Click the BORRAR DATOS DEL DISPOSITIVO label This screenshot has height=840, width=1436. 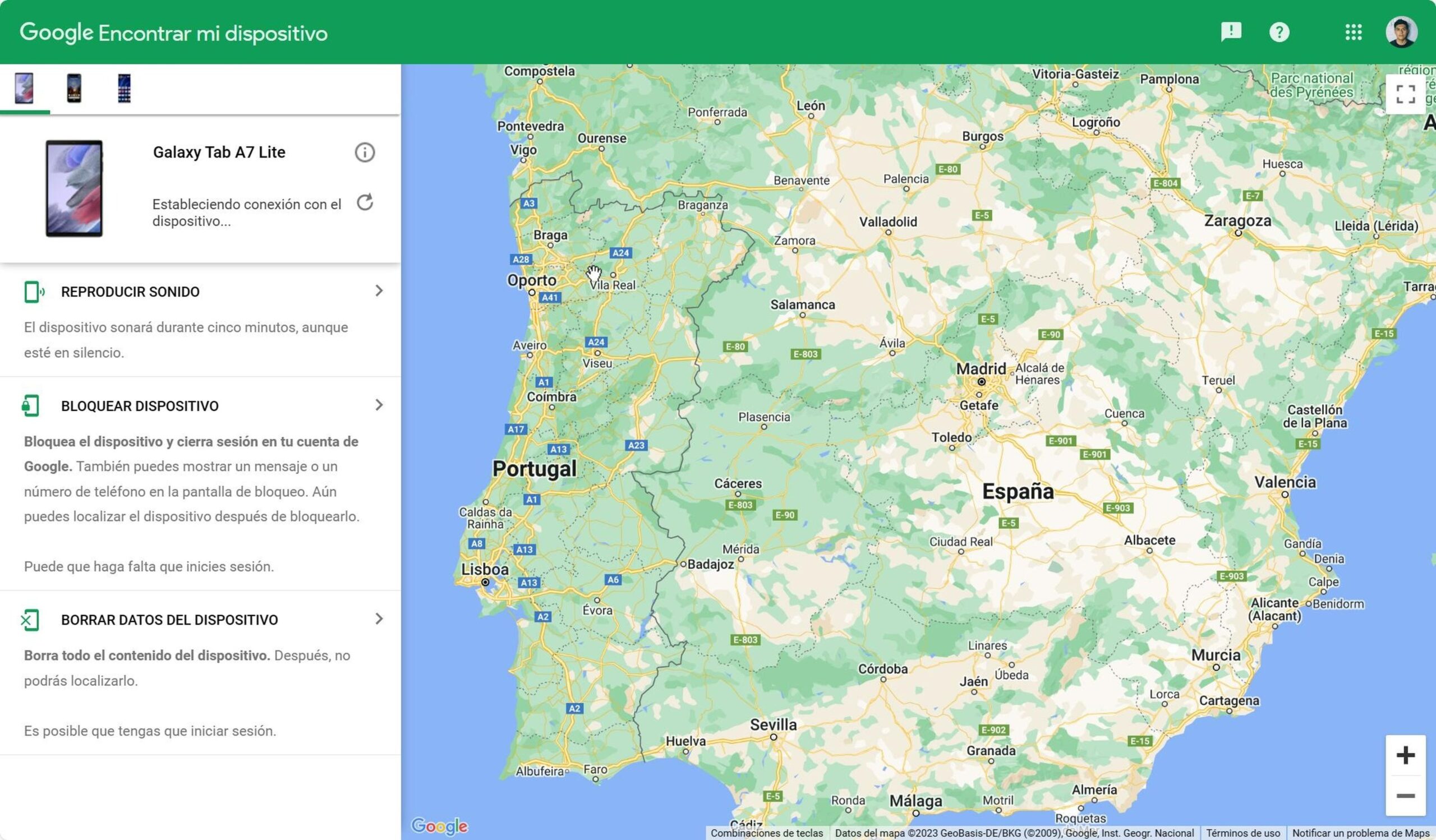(x=170, y=620)
